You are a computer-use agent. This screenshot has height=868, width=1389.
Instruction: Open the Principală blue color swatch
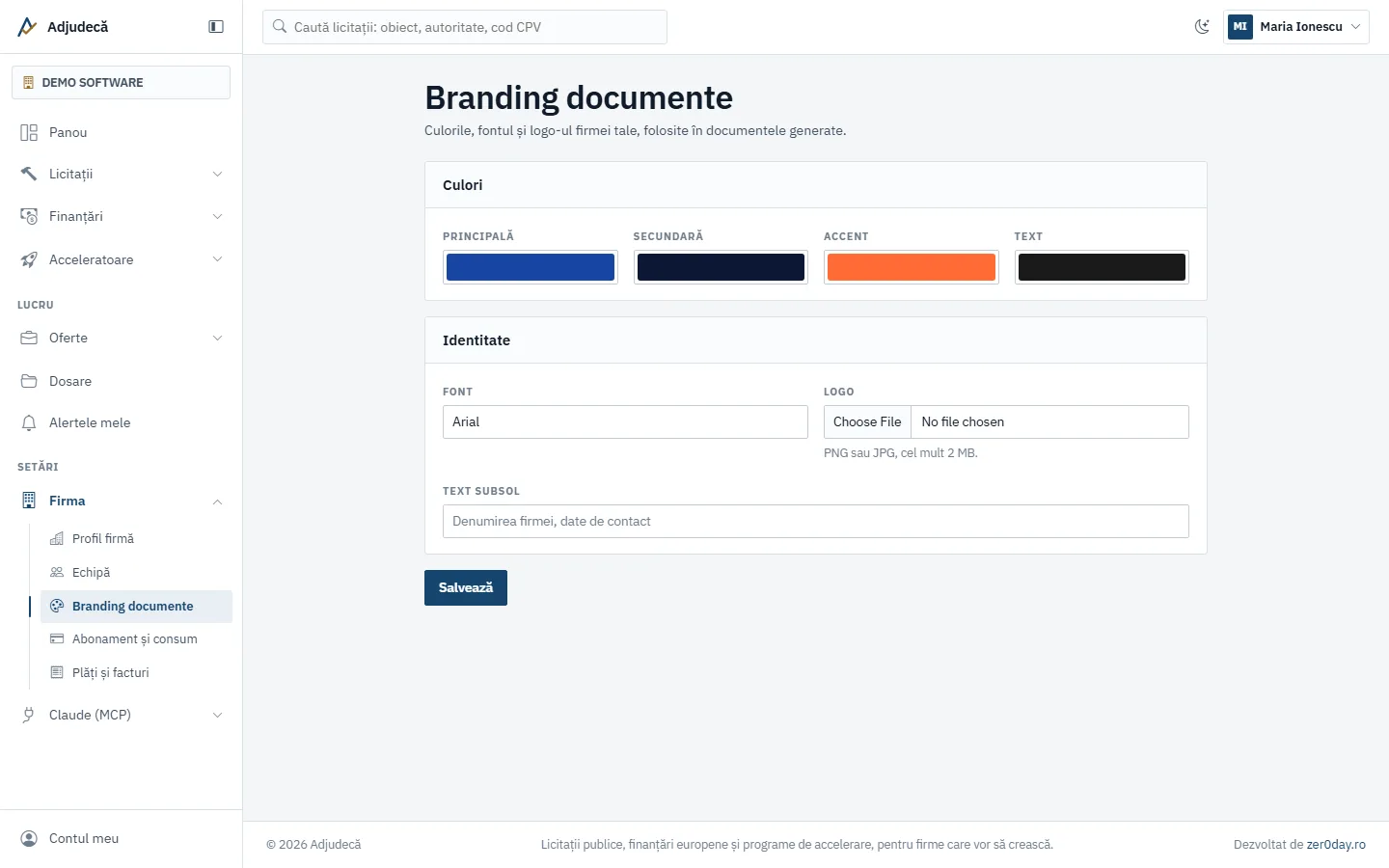[531, 267]
